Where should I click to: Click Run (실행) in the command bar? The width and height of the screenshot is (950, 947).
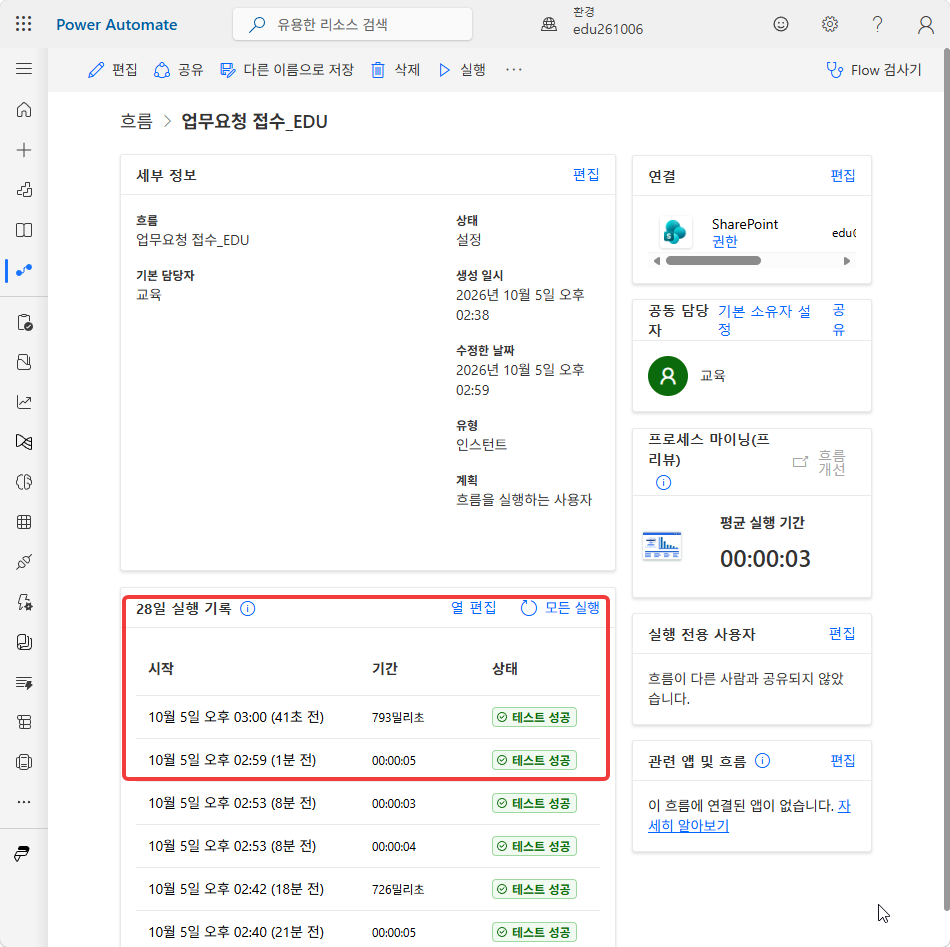[x=462, y=70]
